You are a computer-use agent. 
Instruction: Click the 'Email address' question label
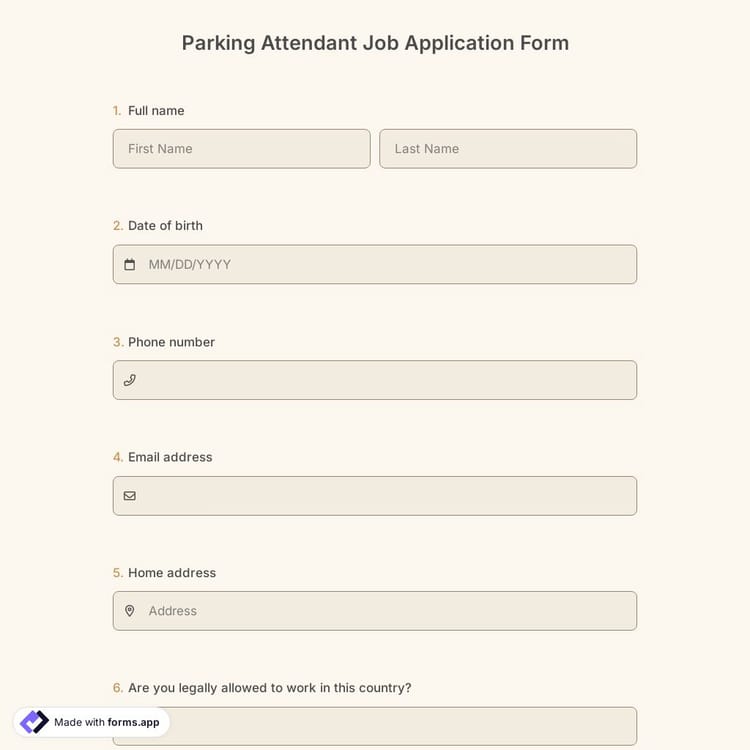point(170,457)
